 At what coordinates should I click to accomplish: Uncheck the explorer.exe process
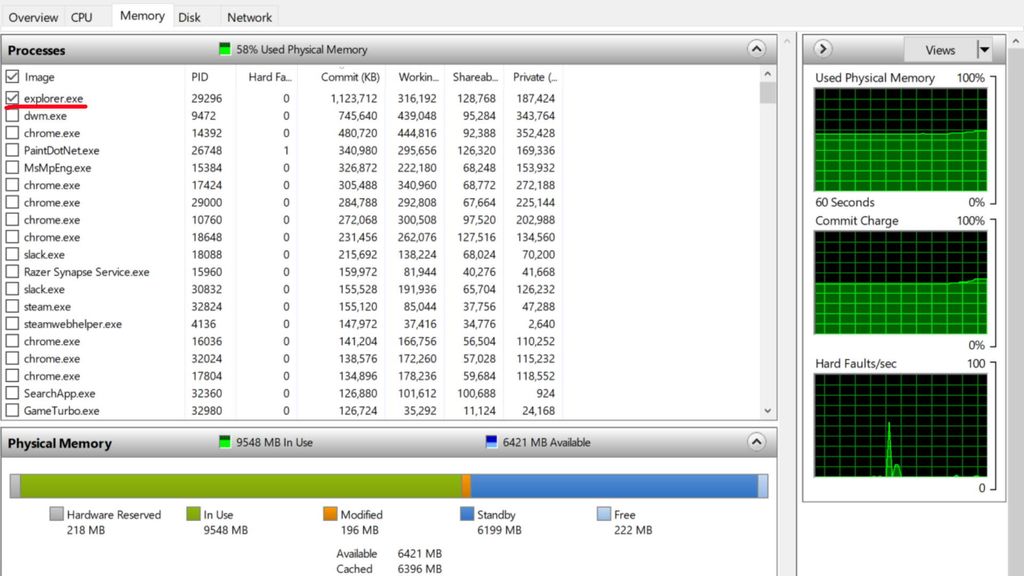click(14, 98)
